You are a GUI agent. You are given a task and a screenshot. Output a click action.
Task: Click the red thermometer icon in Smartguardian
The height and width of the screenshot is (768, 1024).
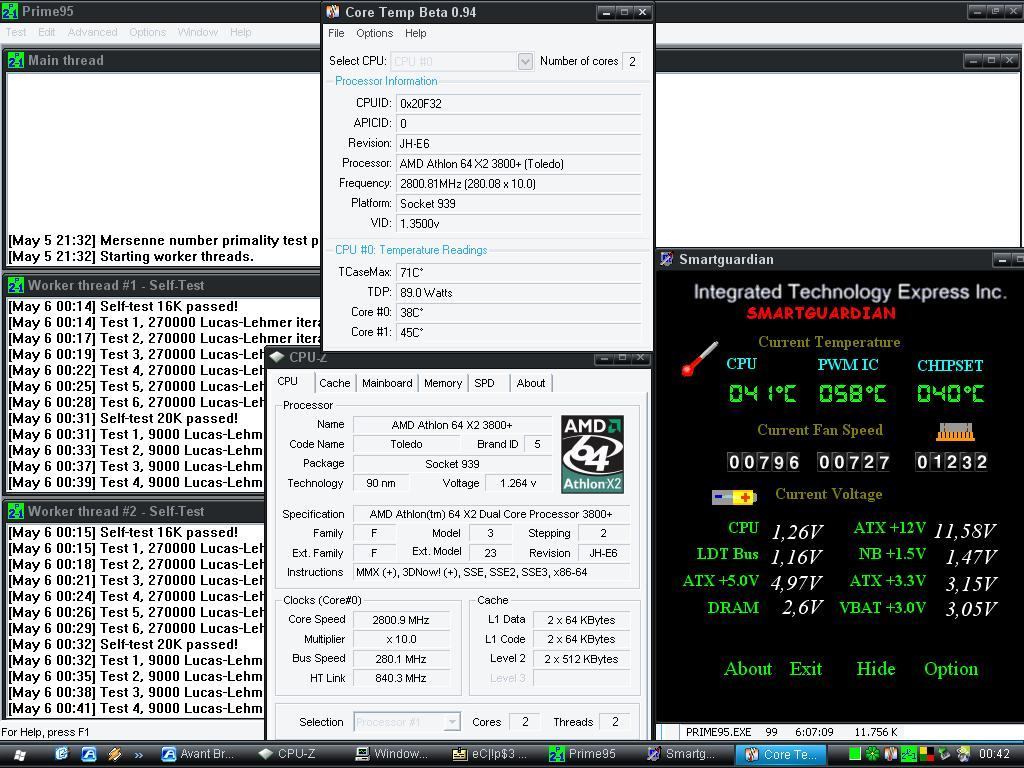tap(699, 359)
